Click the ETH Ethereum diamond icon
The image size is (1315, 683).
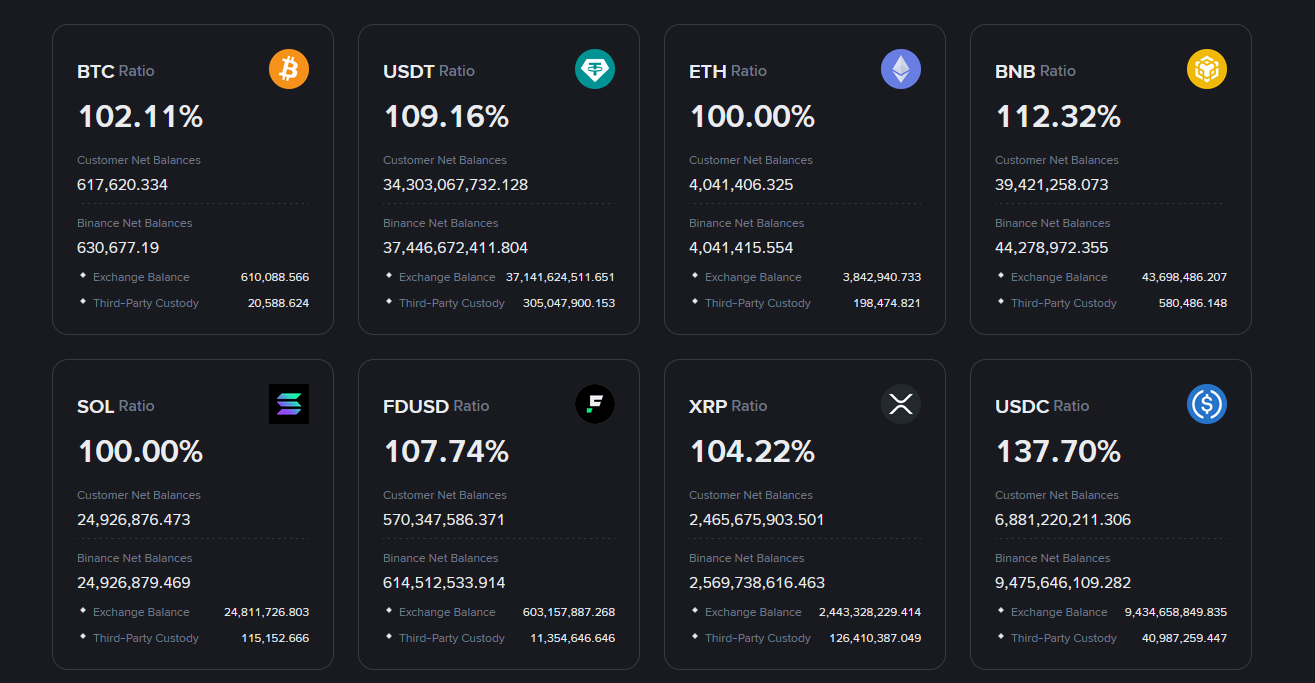click(901, 68)
